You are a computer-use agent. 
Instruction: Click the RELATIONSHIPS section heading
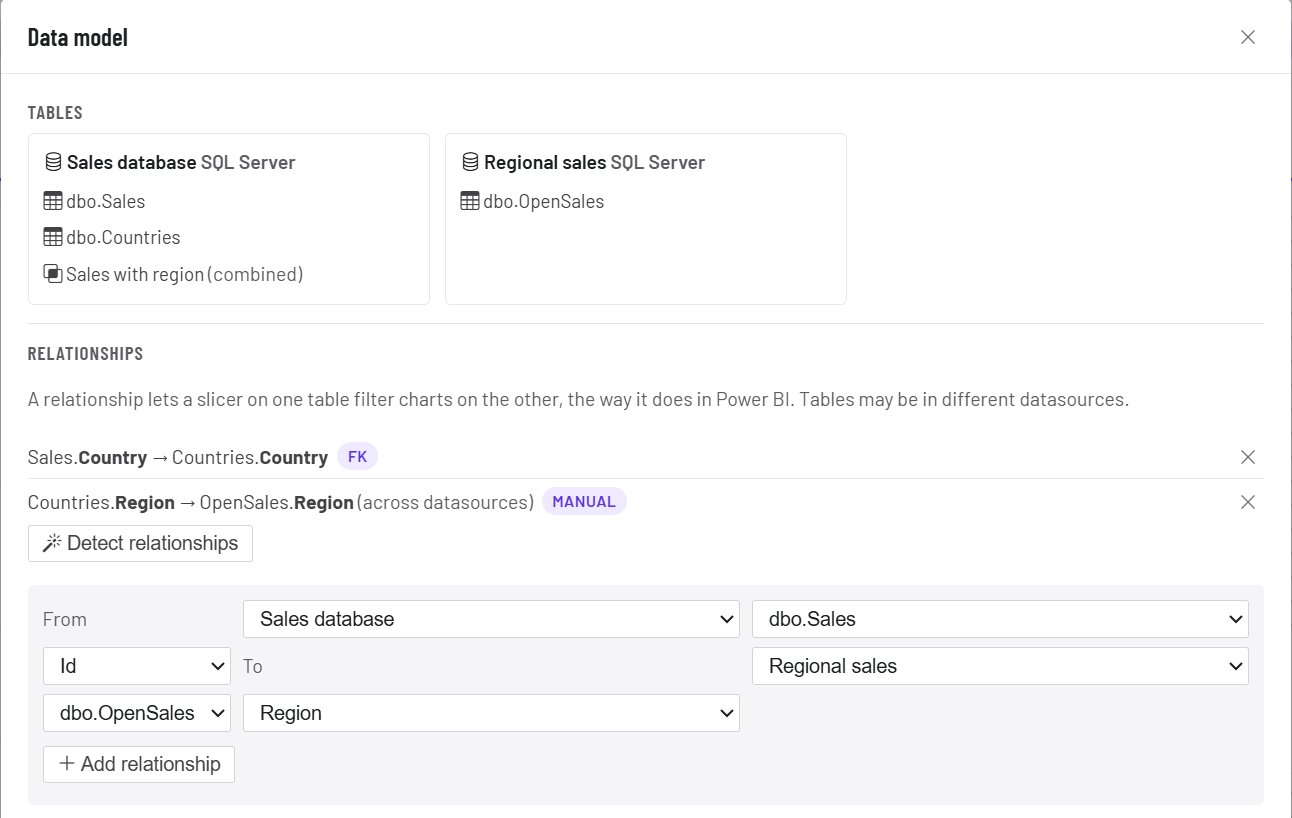(85, 354)
